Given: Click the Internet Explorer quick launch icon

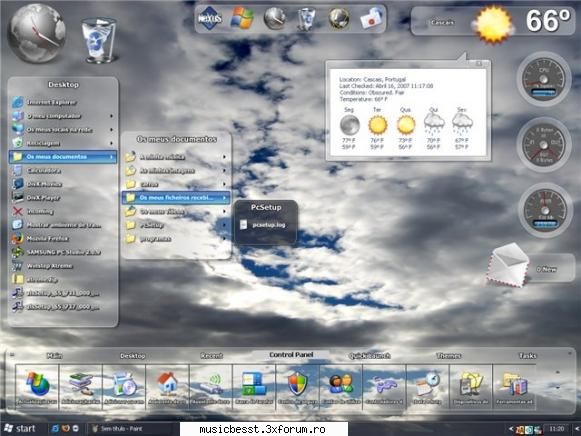Looking at the screenshot, I should tap(56, 429).
